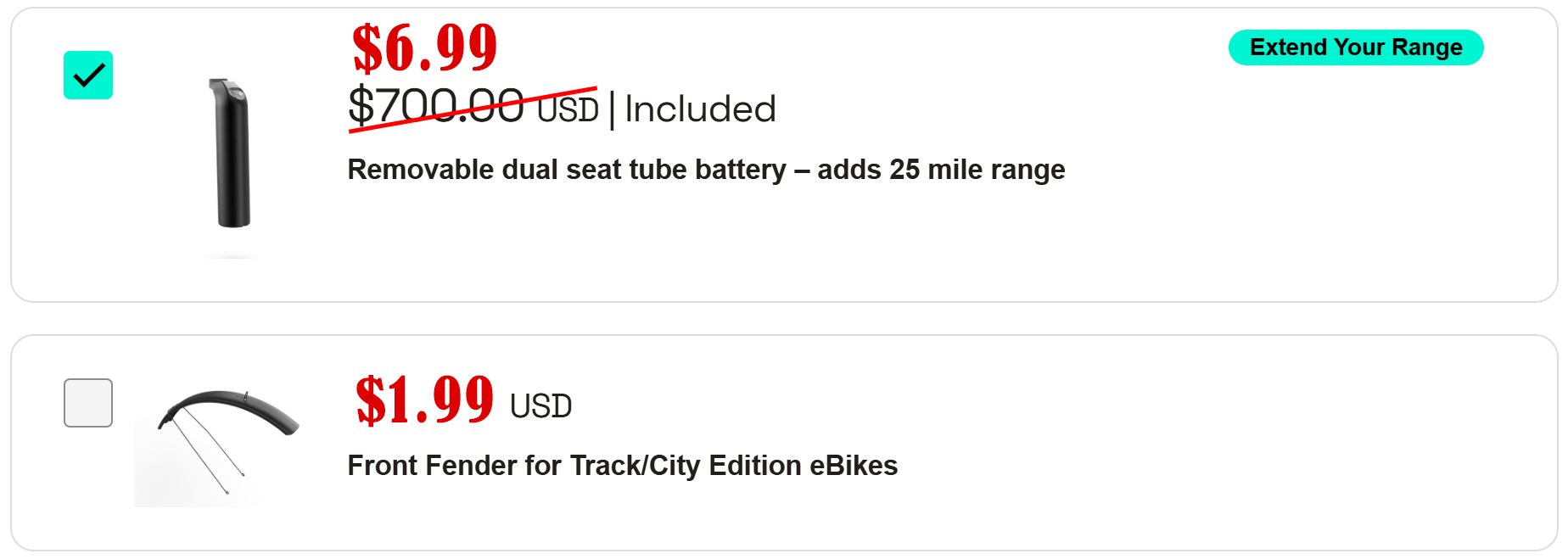Click the battery's top handle cap
Screen dimensions: 1568x559
click(x=227, y=87)
